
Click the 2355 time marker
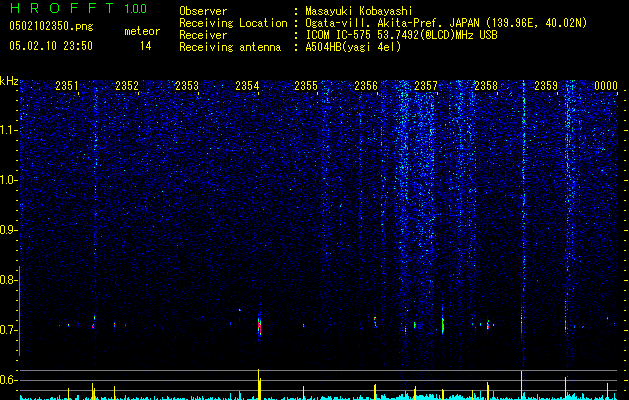[306, 86]
